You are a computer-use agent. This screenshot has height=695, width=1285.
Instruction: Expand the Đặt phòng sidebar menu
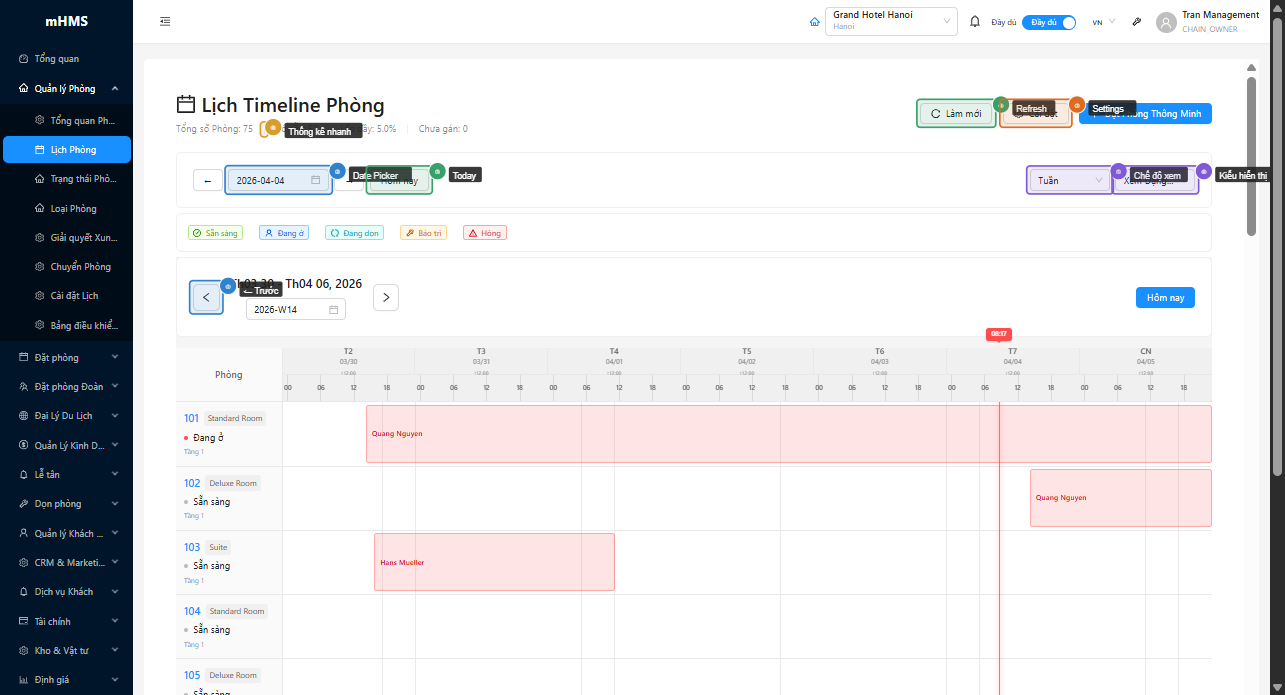click(x=66, y=357)
